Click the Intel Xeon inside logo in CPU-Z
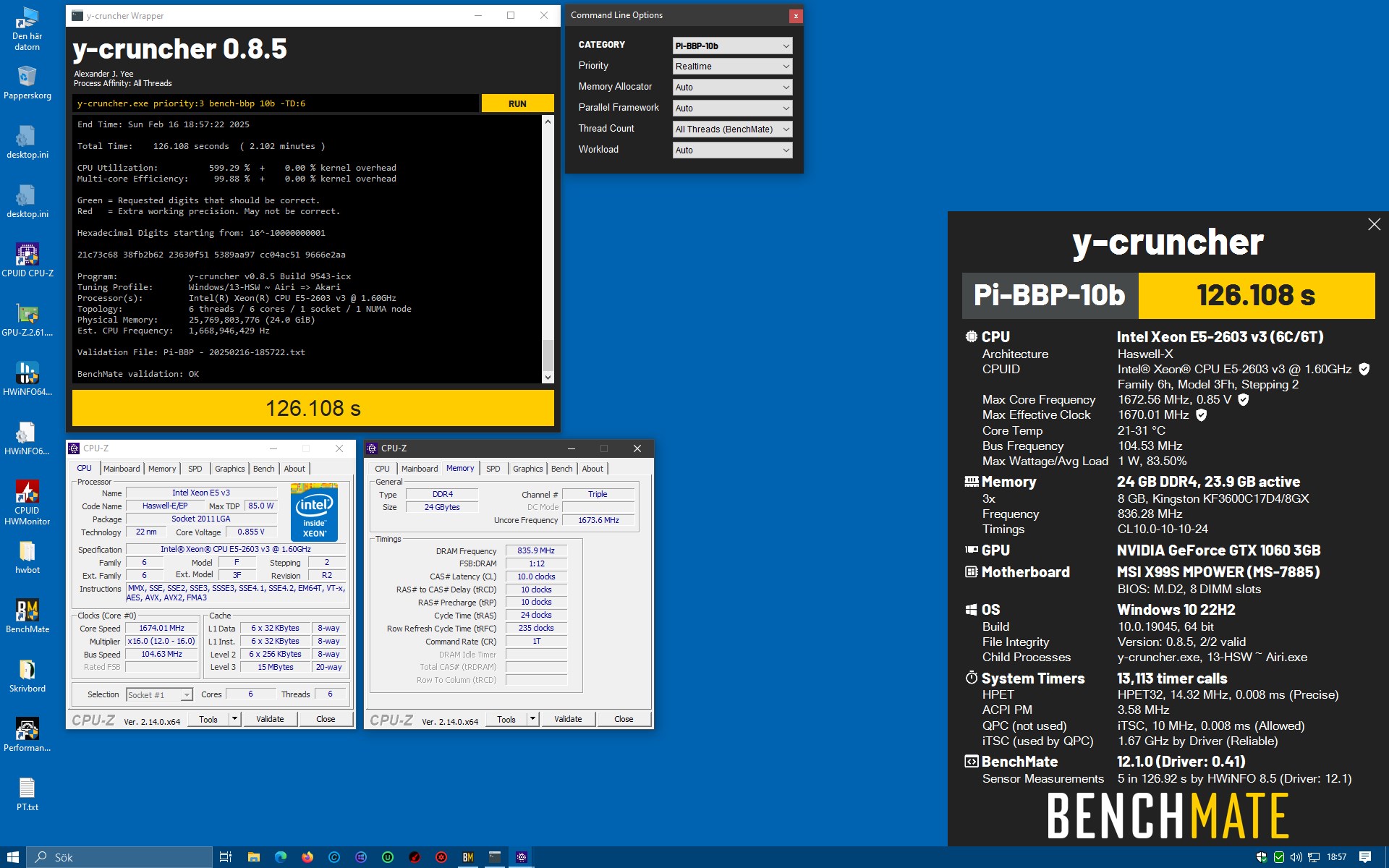This screenshot has width=1389, height=868. 314,512
